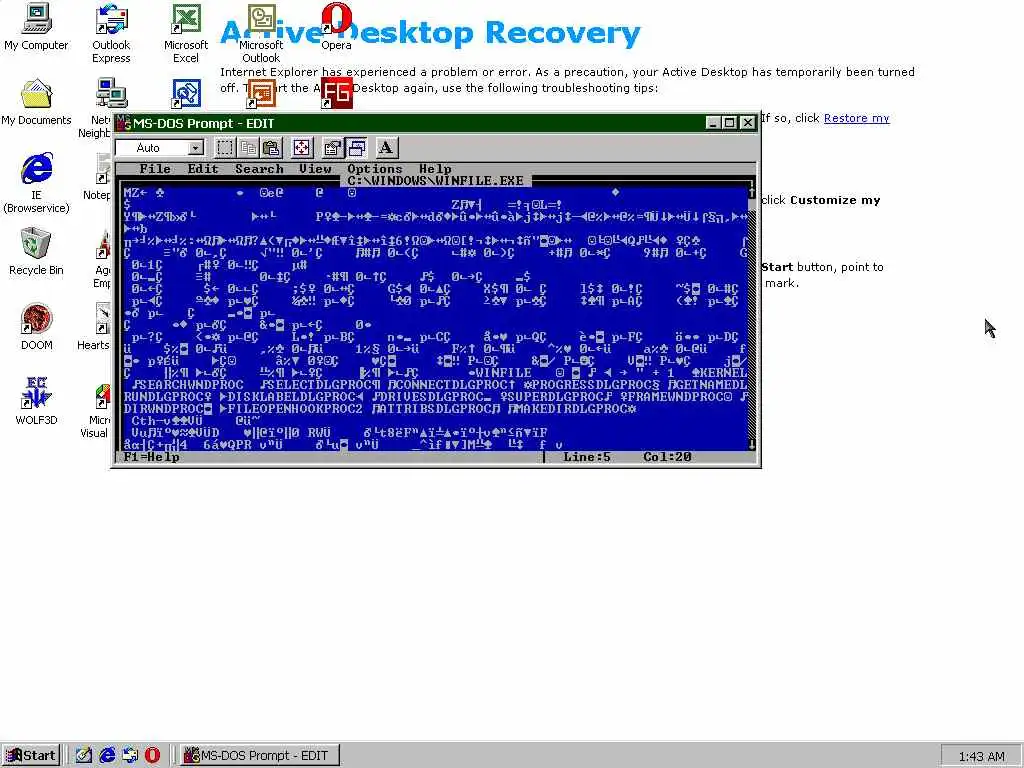Launch Internet Explorer from Quick Launch
This screenshot has height=768, width=1024.
click(x=107, y=756)
